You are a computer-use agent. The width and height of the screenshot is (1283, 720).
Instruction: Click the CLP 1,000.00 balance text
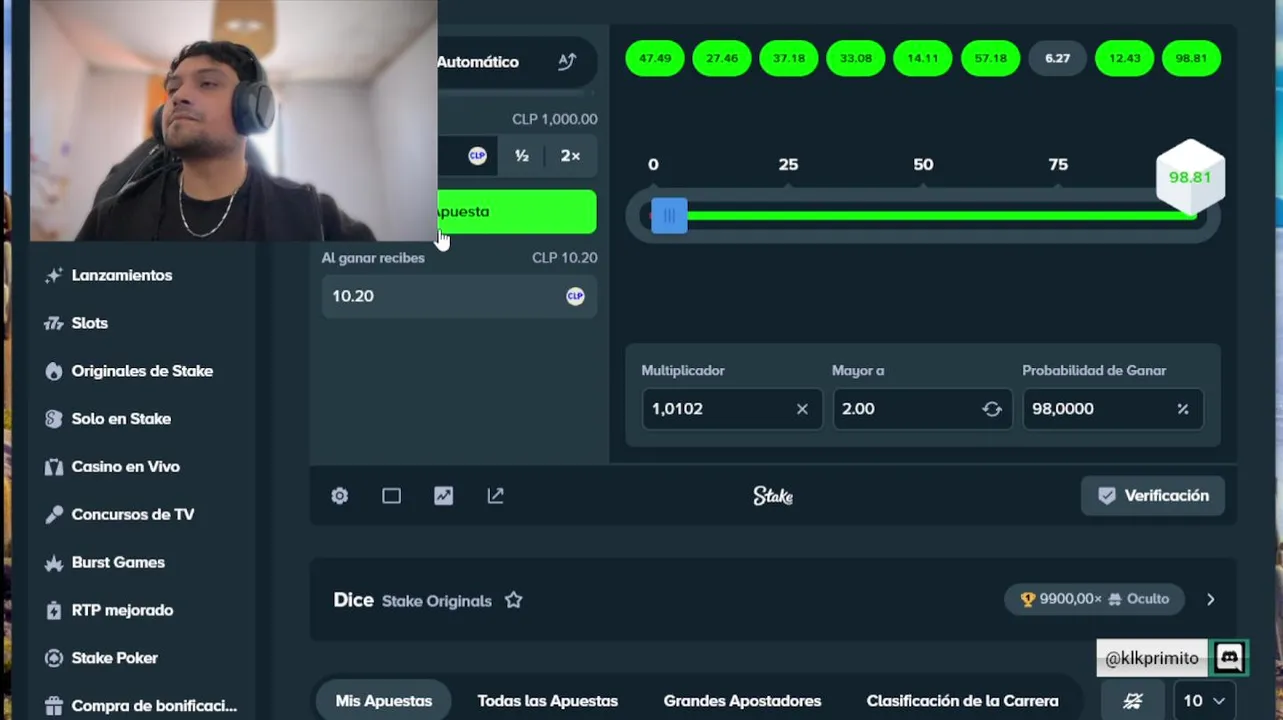555,119
